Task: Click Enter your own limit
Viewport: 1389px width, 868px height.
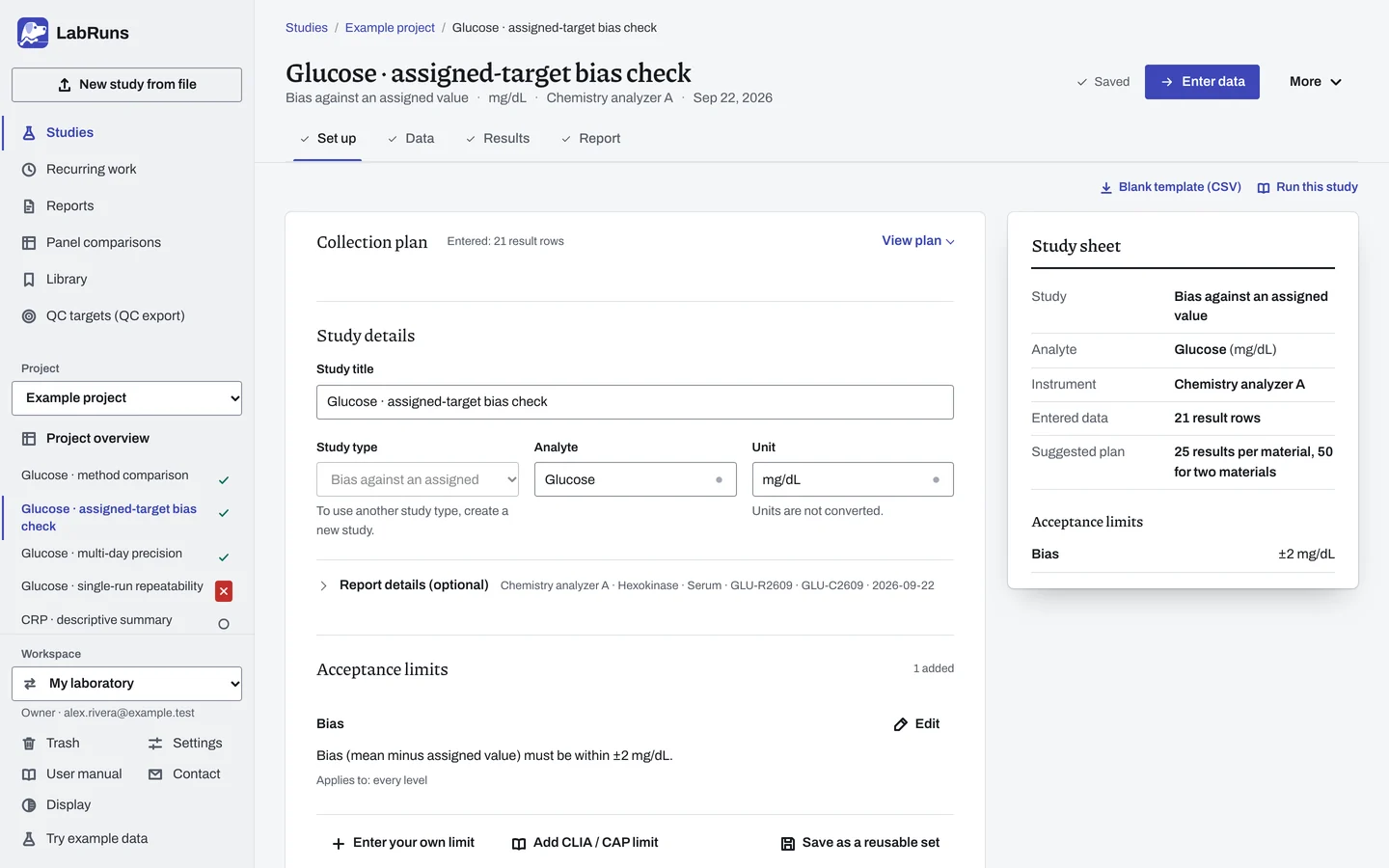Action: coord(404,843)
